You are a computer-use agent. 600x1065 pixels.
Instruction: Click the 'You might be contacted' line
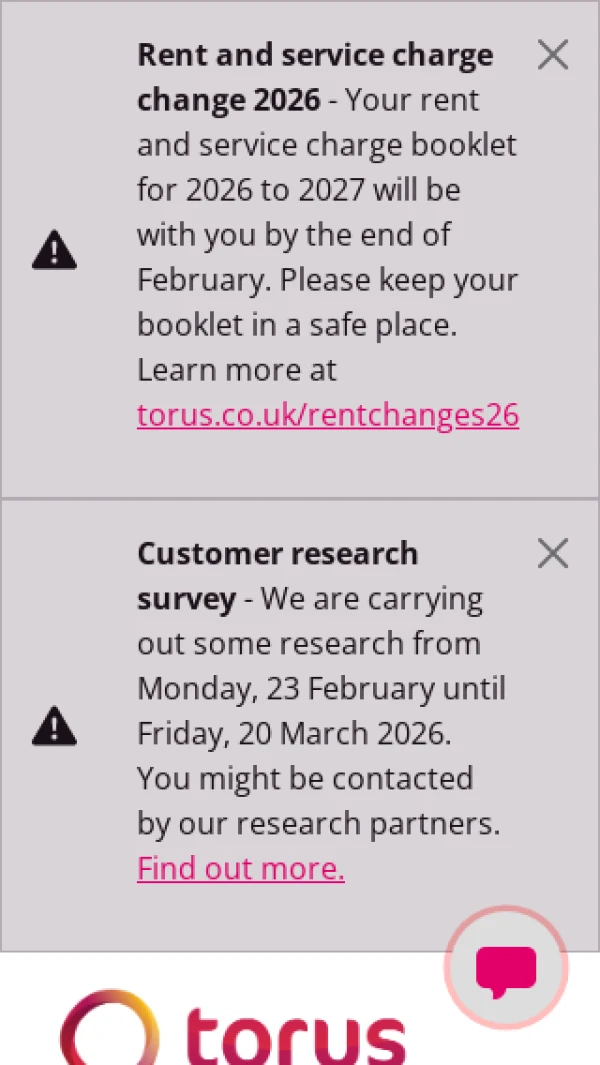point(305,779)
